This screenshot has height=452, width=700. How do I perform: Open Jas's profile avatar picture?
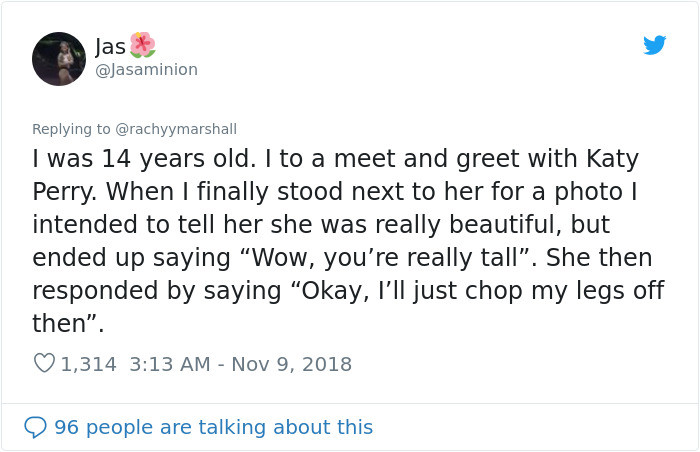pos(59,58)
